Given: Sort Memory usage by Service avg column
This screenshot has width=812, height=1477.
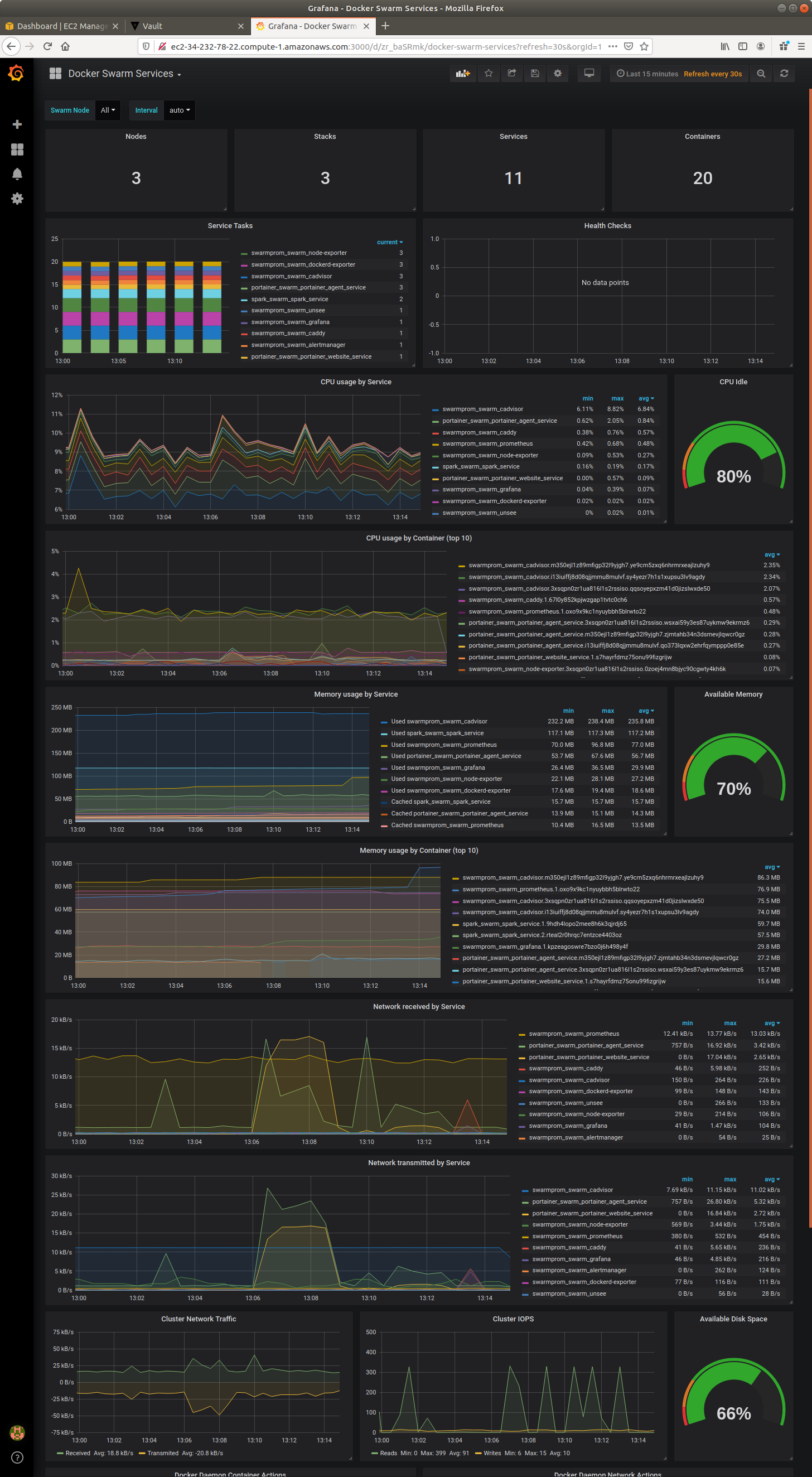Looking at the screenshot, I should pos(646,711).
